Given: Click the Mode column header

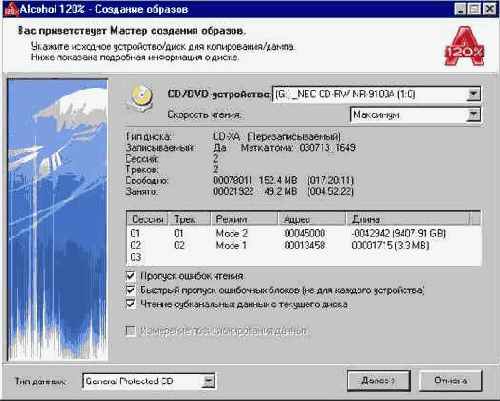Looking at the screenshot, I should point(244,219).
